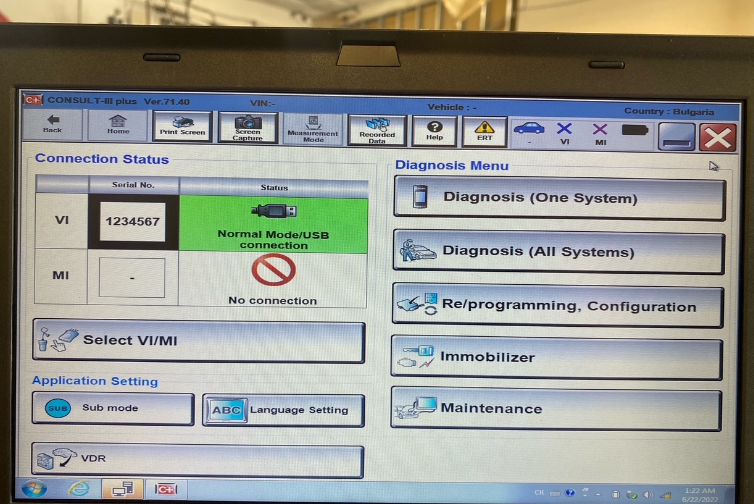Click the VIN:- field in title bar
Viewport: 754px width, 504px height.
coord(263,103)
